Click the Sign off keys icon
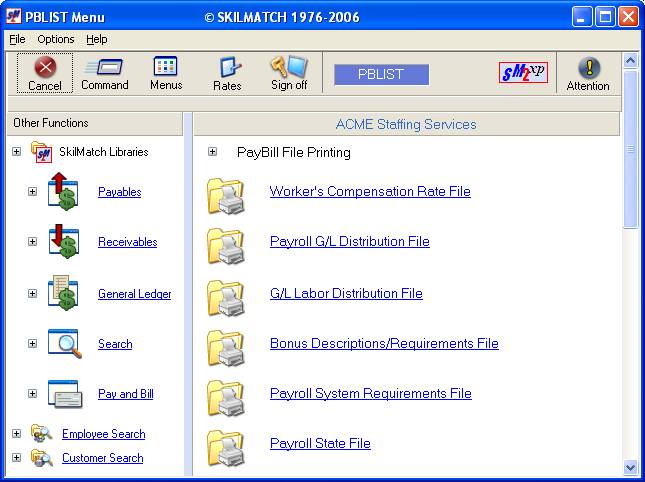The height and width of the screenshot is (482, 645). tap(288, 67)
